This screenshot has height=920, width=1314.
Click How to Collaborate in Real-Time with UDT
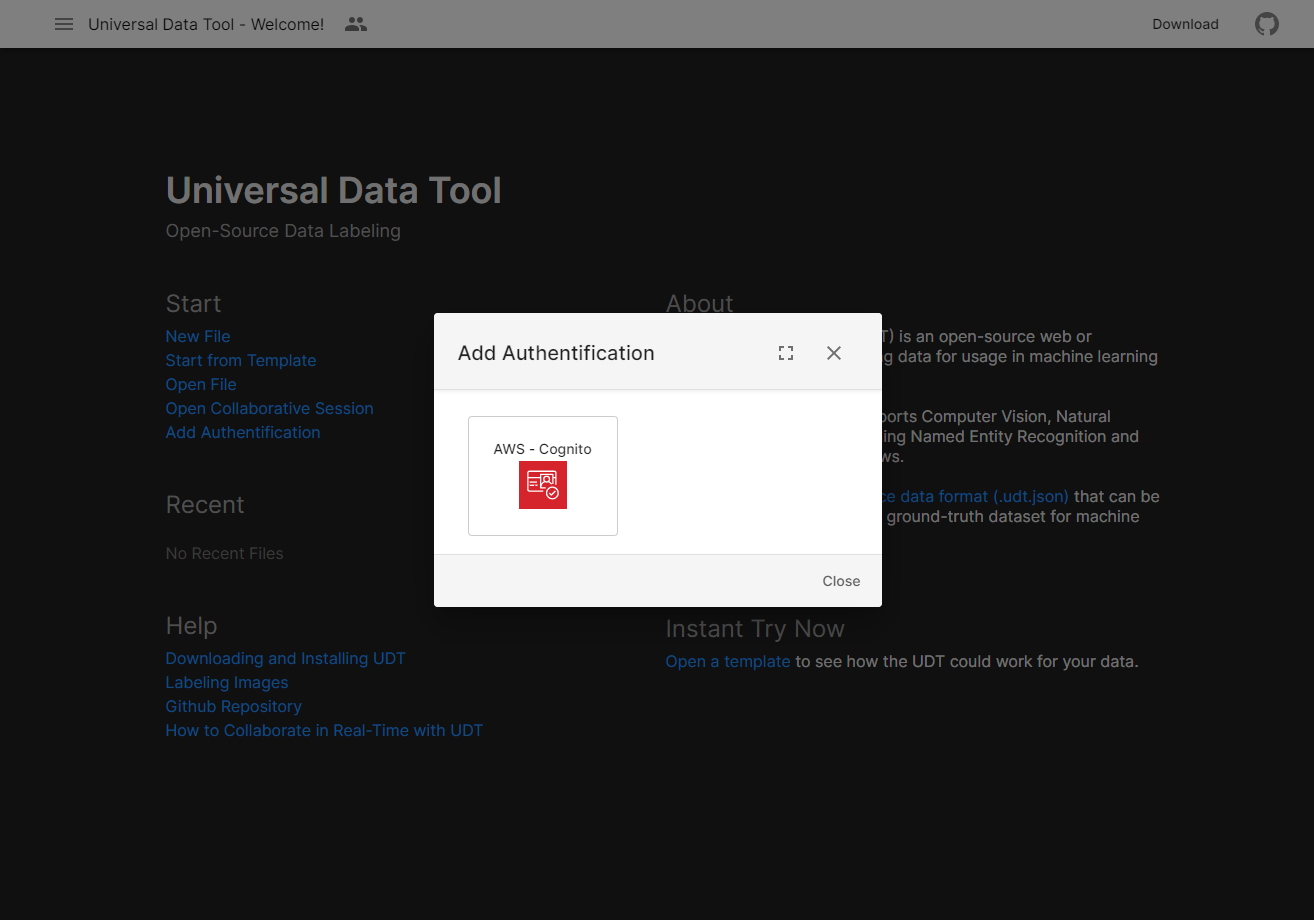click(x=324, y=730)
